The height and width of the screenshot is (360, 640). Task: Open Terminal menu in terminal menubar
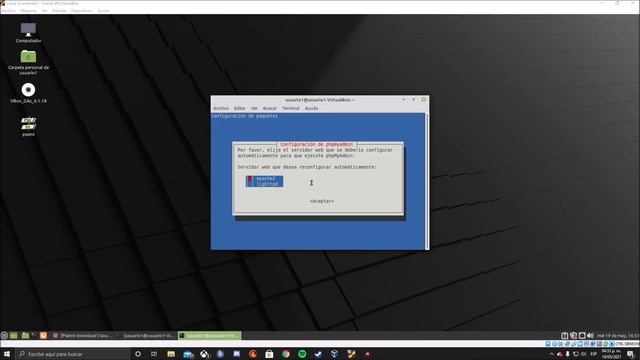pos(291,109)
